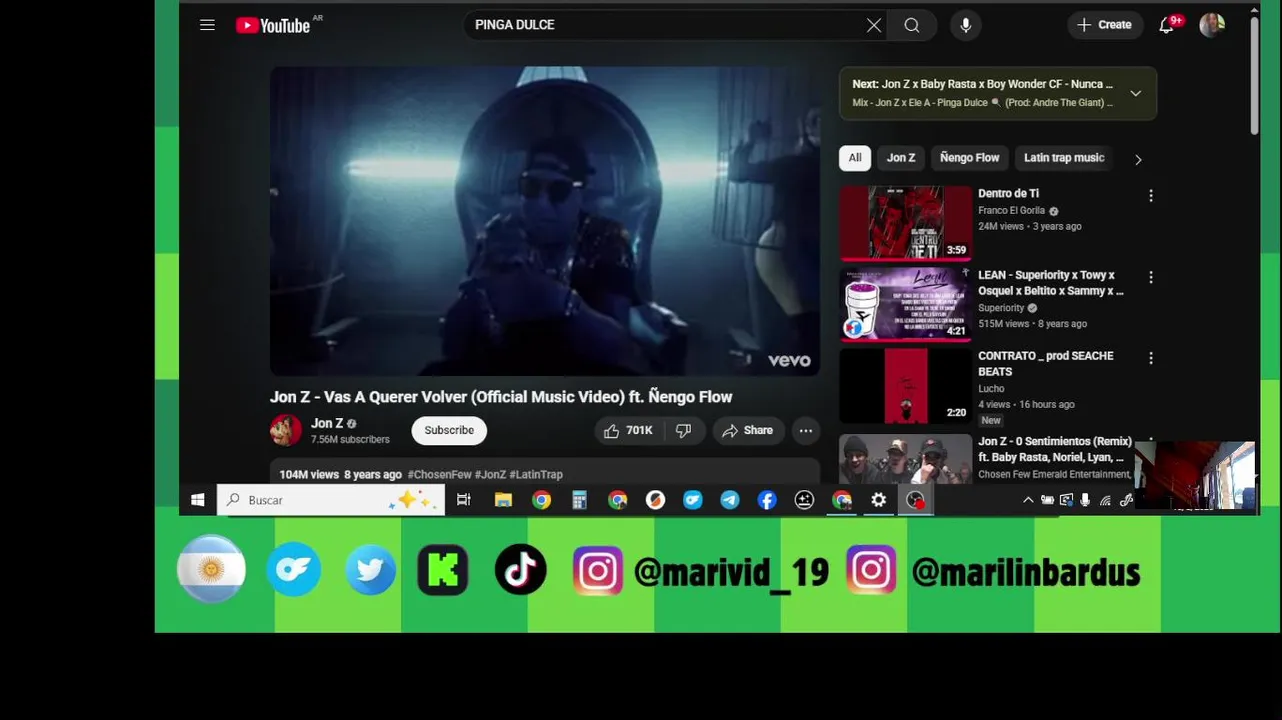
Task: Click the #LatinTrap hashtag
Action: click(x=536, y=474)
